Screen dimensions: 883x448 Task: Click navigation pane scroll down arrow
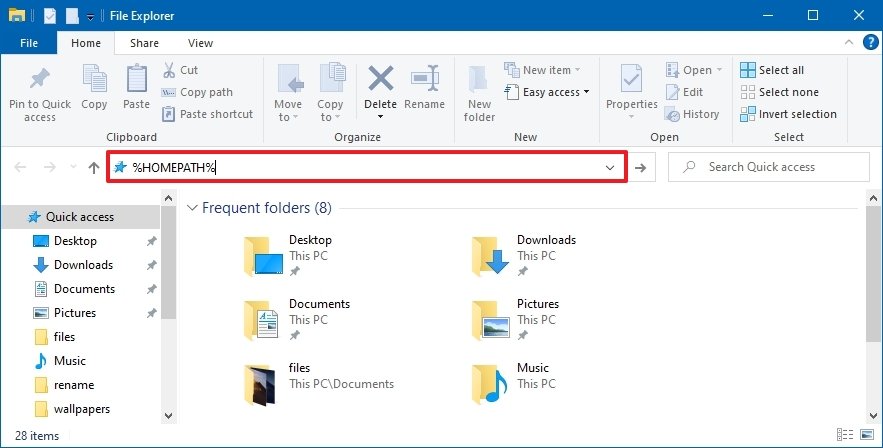[168, 416]
